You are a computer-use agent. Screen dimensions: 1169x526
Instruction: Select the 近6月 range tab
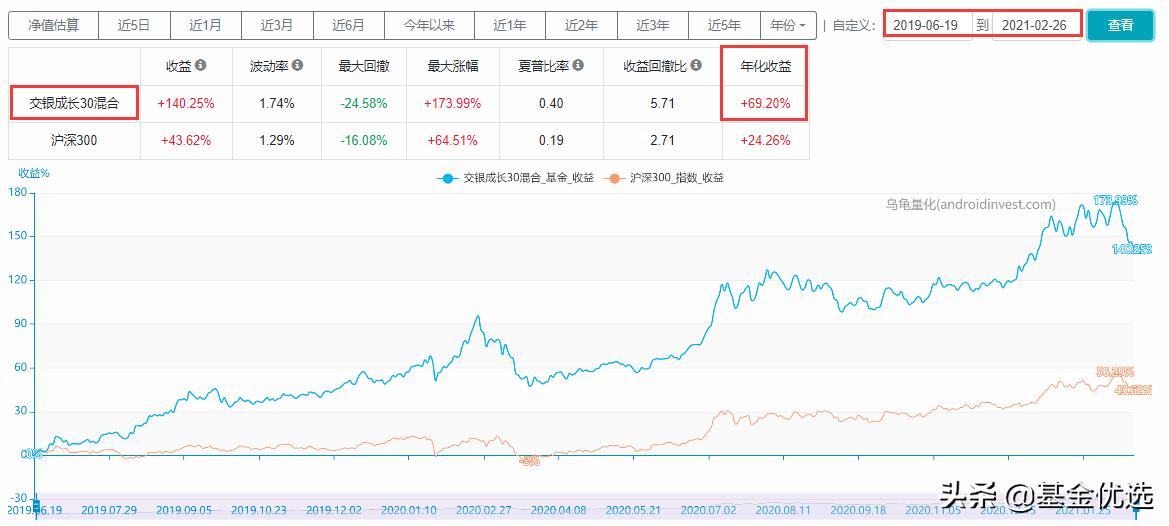coord(349,25)
